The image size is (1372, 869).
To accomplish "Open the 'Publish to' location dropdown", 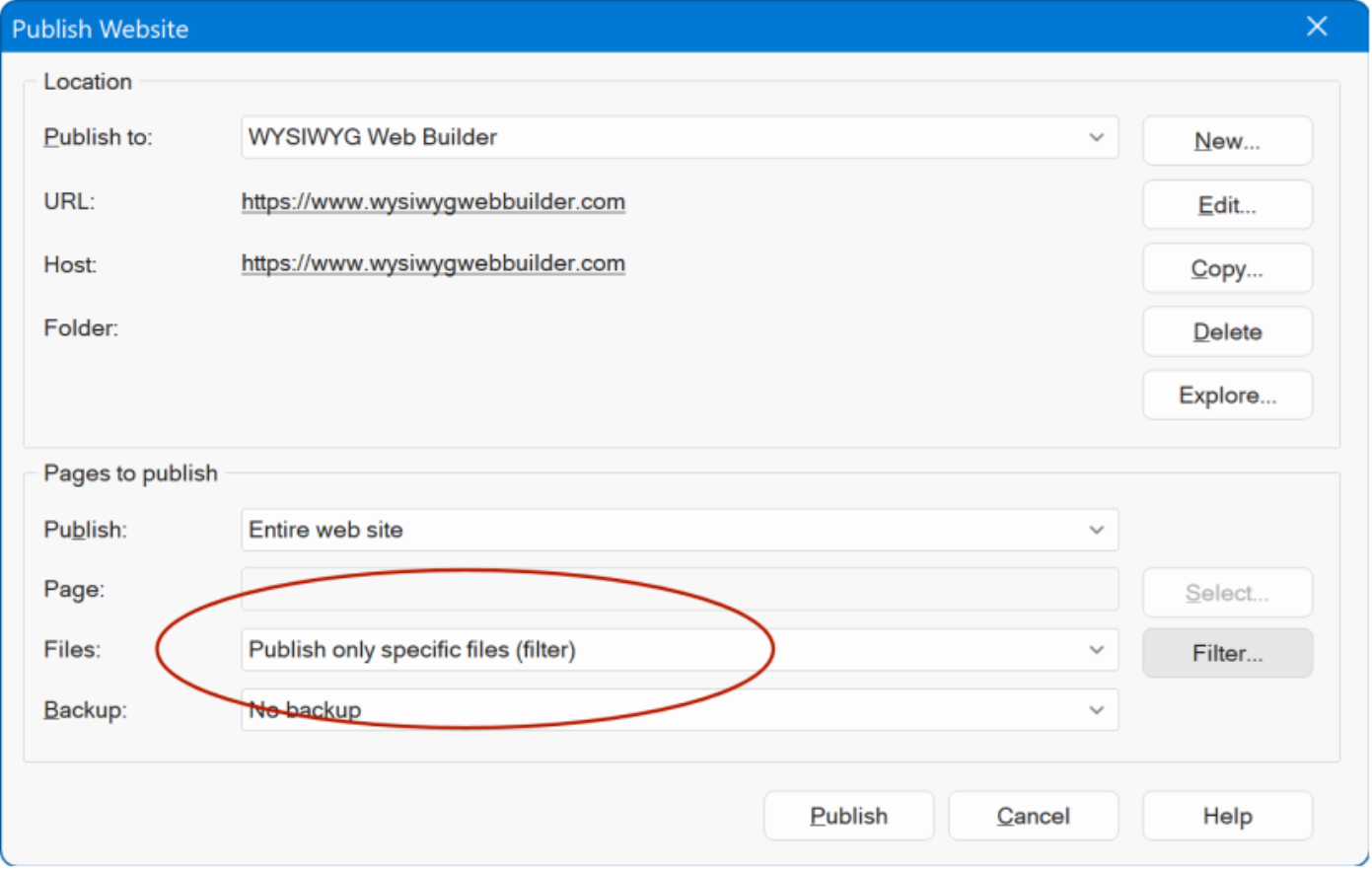I will pos(679,137).
